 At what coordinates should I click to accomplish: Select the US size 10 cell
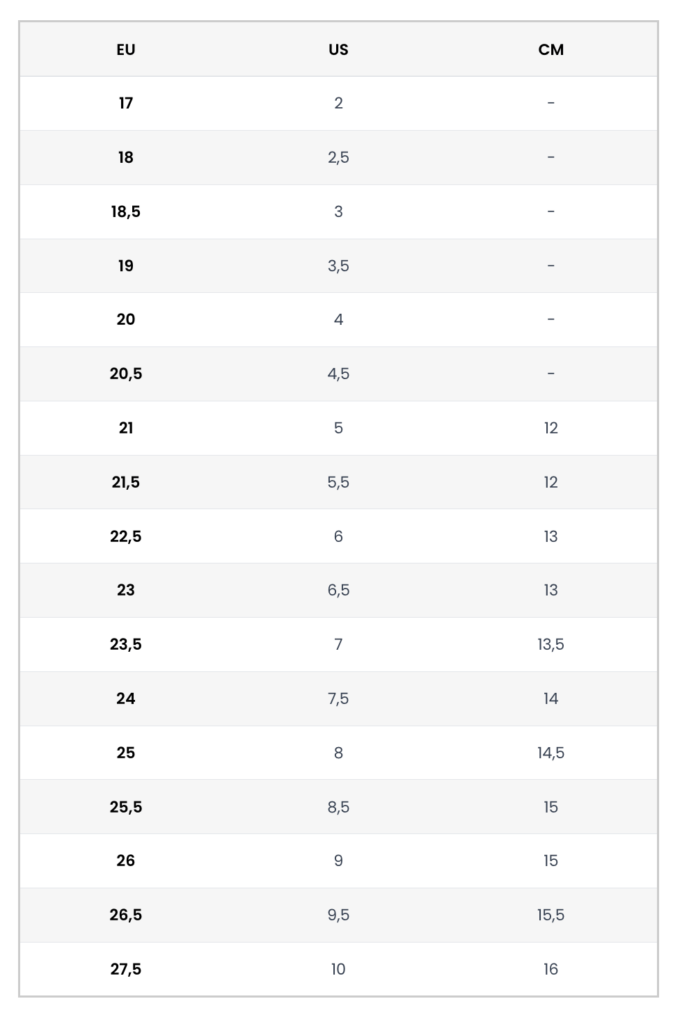pyautogui.click(x=338, y=969)
